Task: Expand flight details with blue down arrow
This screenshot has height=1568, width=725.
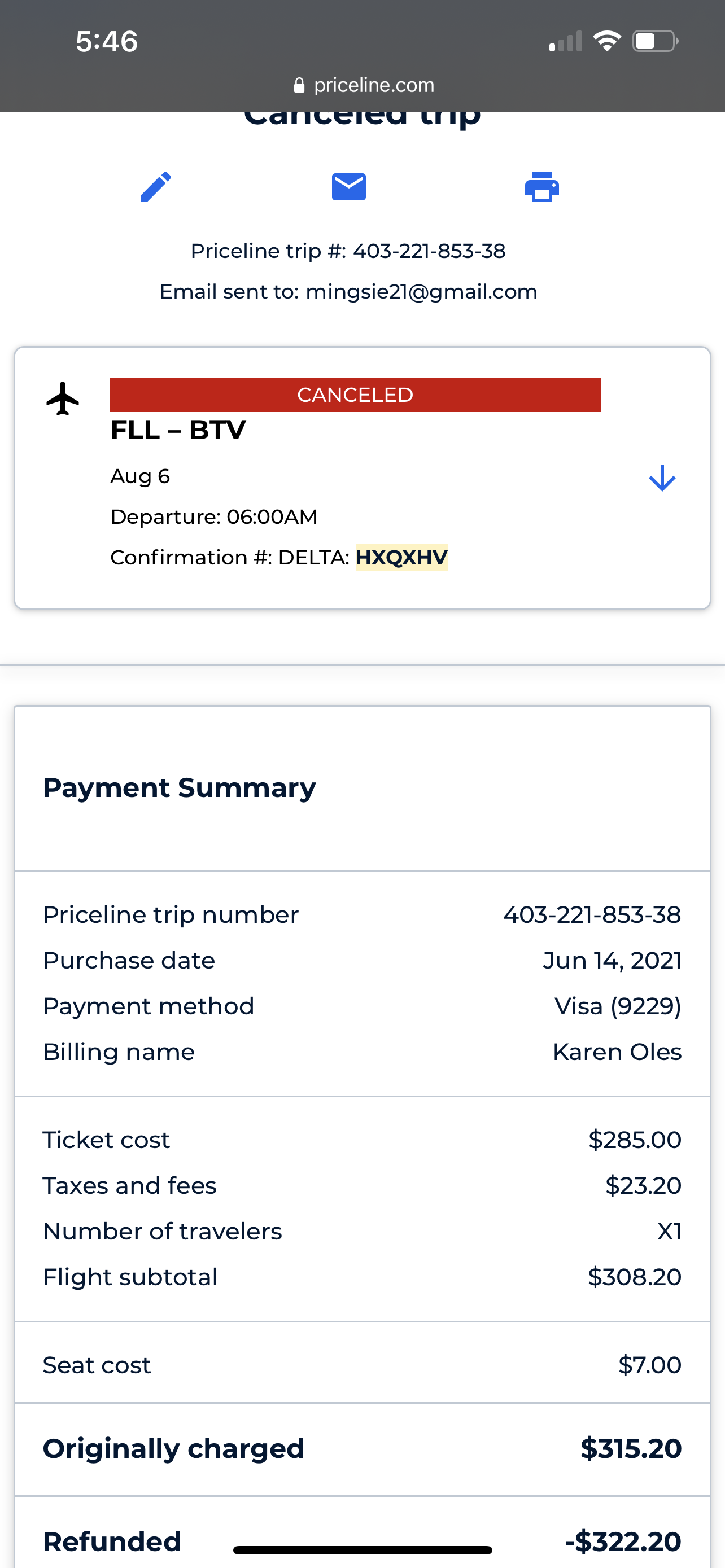Action: pyautogui.click(x=662, y=478)
